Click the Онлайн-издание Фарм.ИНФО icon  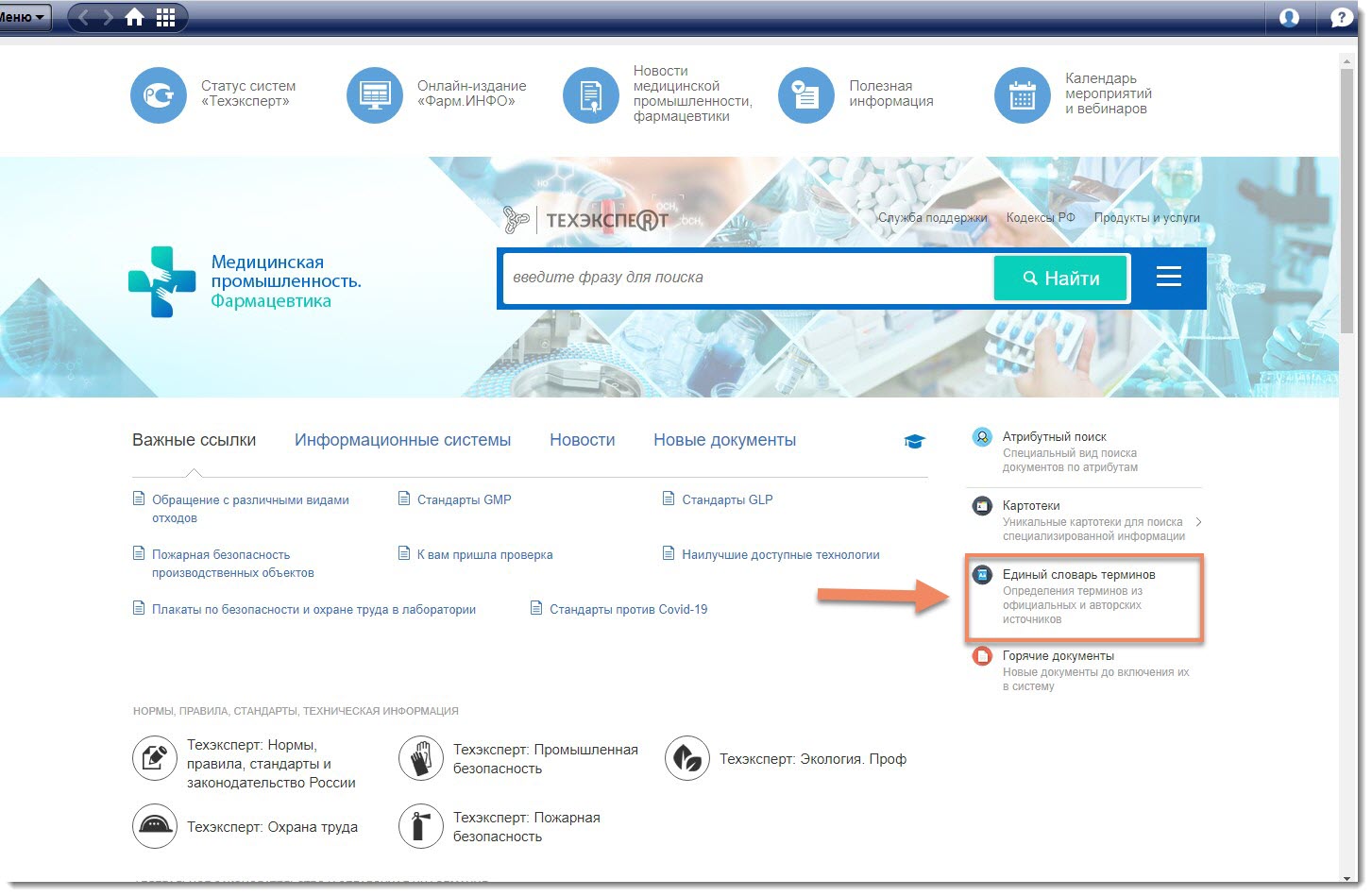coord(375,95)
